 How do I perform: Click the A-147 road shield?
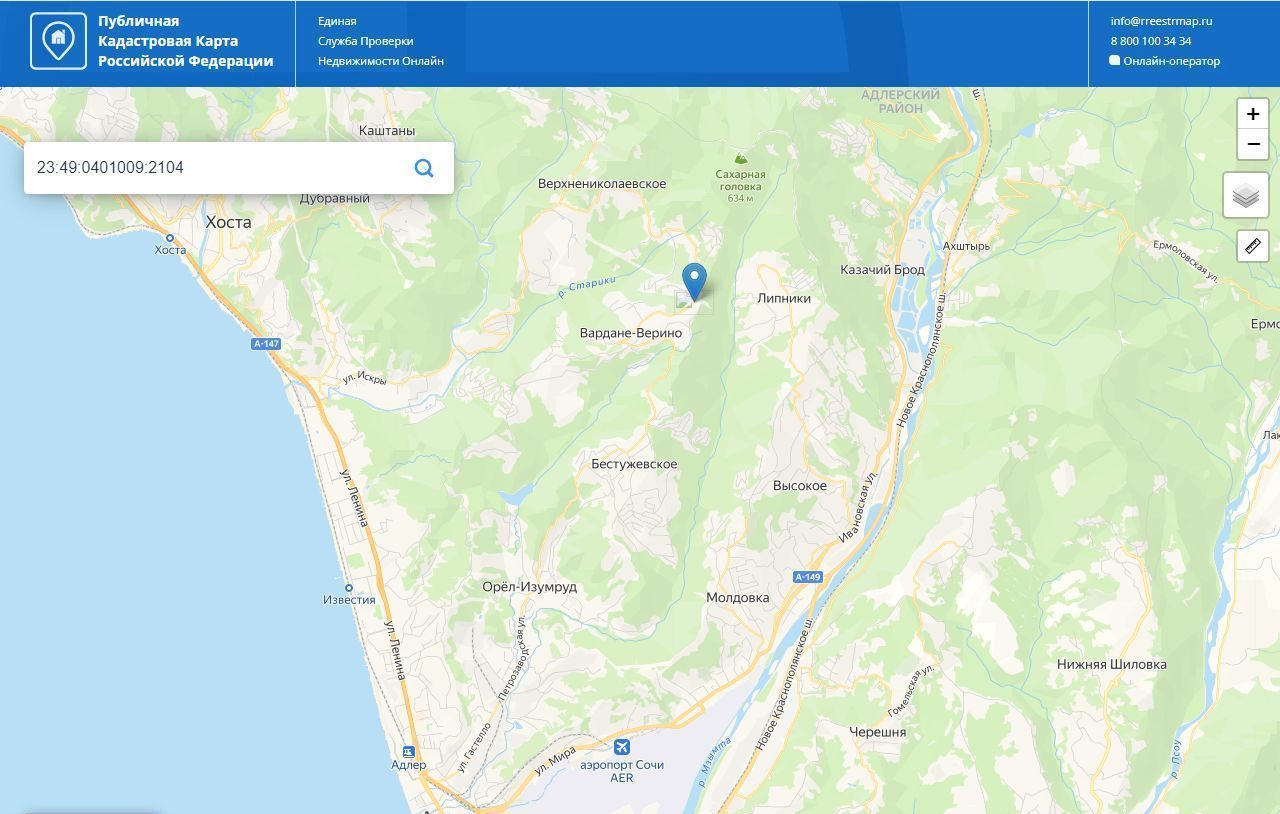(x=266, y=344)
